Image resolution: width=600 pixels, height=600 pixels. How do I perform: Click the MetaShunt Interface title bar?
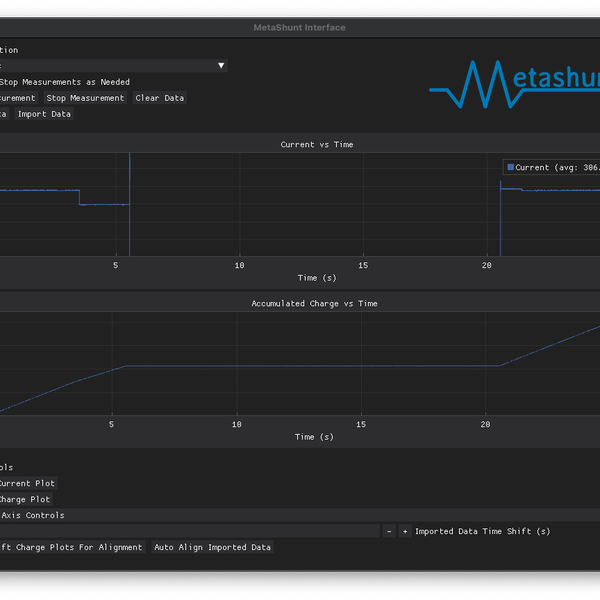[x=300, y=28]
